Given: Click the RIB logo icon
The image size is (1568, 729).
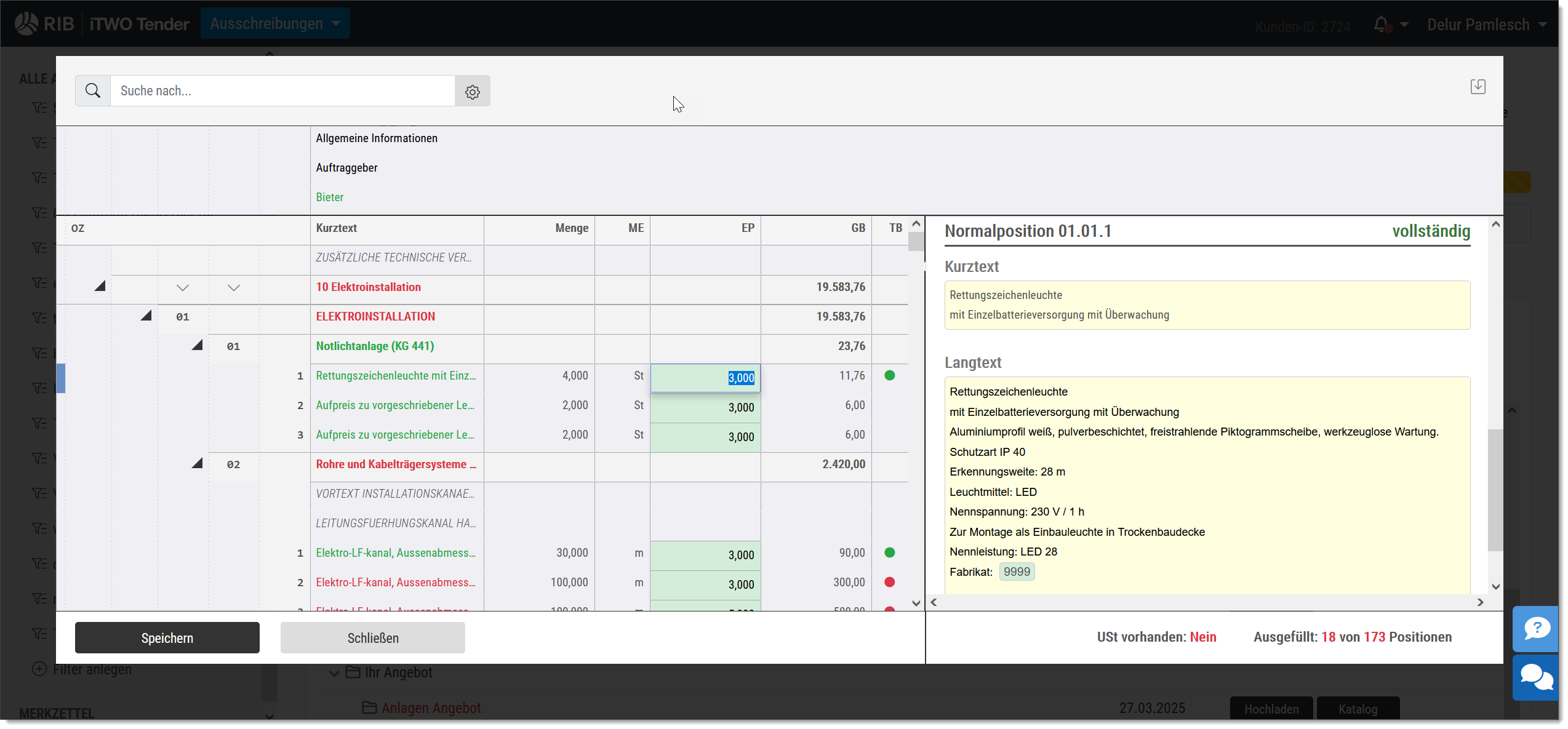Looking at the screenshot, I should [26, 24].
